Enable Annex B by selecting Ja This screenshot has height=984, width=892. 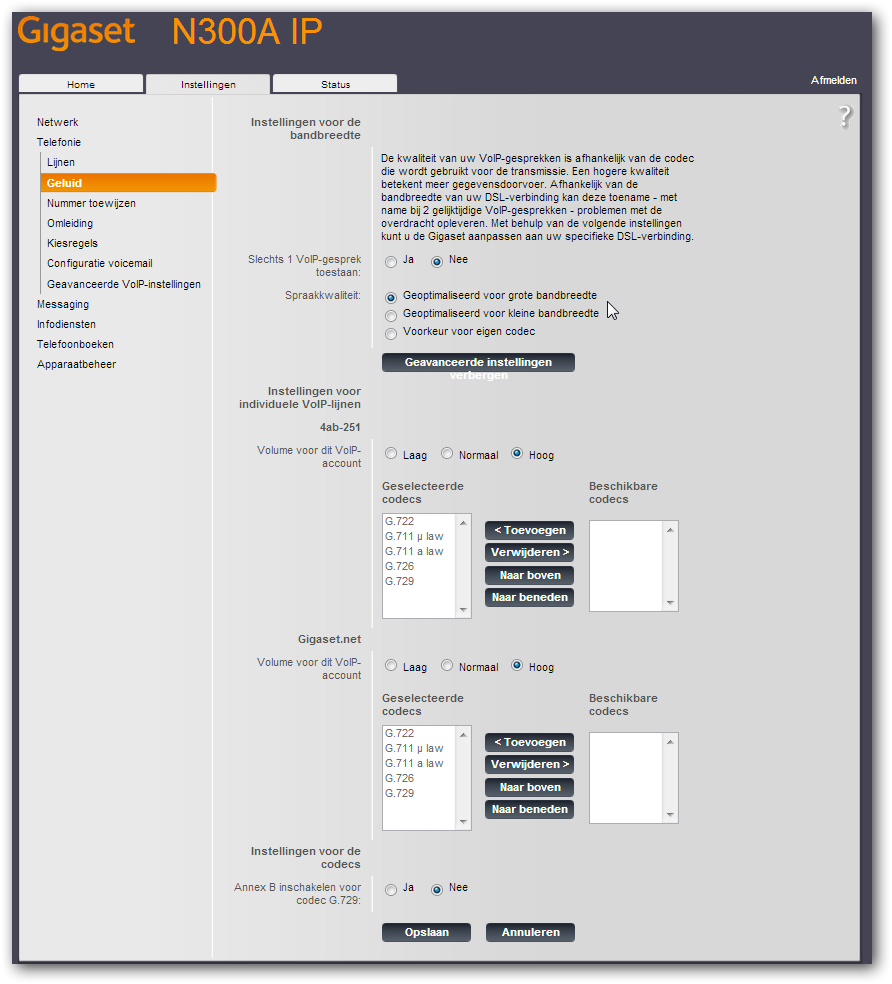[391, 890]
